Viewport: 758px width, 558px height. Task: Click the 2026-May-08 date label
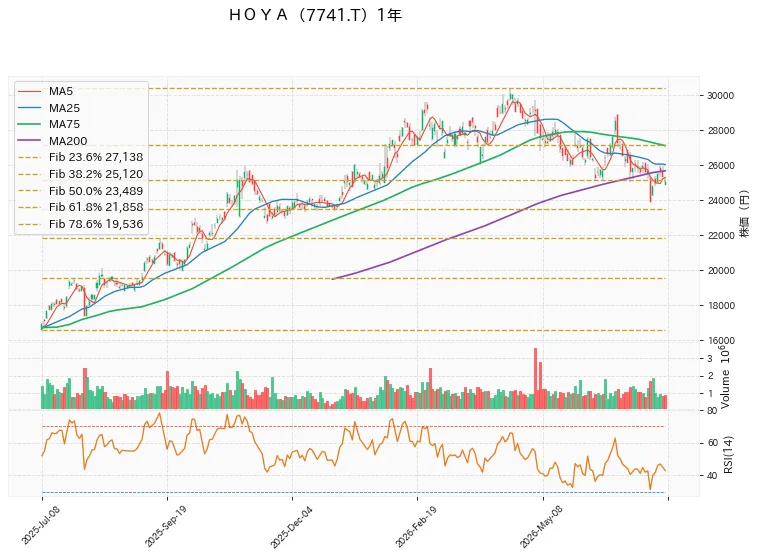(x=541, y=528)
